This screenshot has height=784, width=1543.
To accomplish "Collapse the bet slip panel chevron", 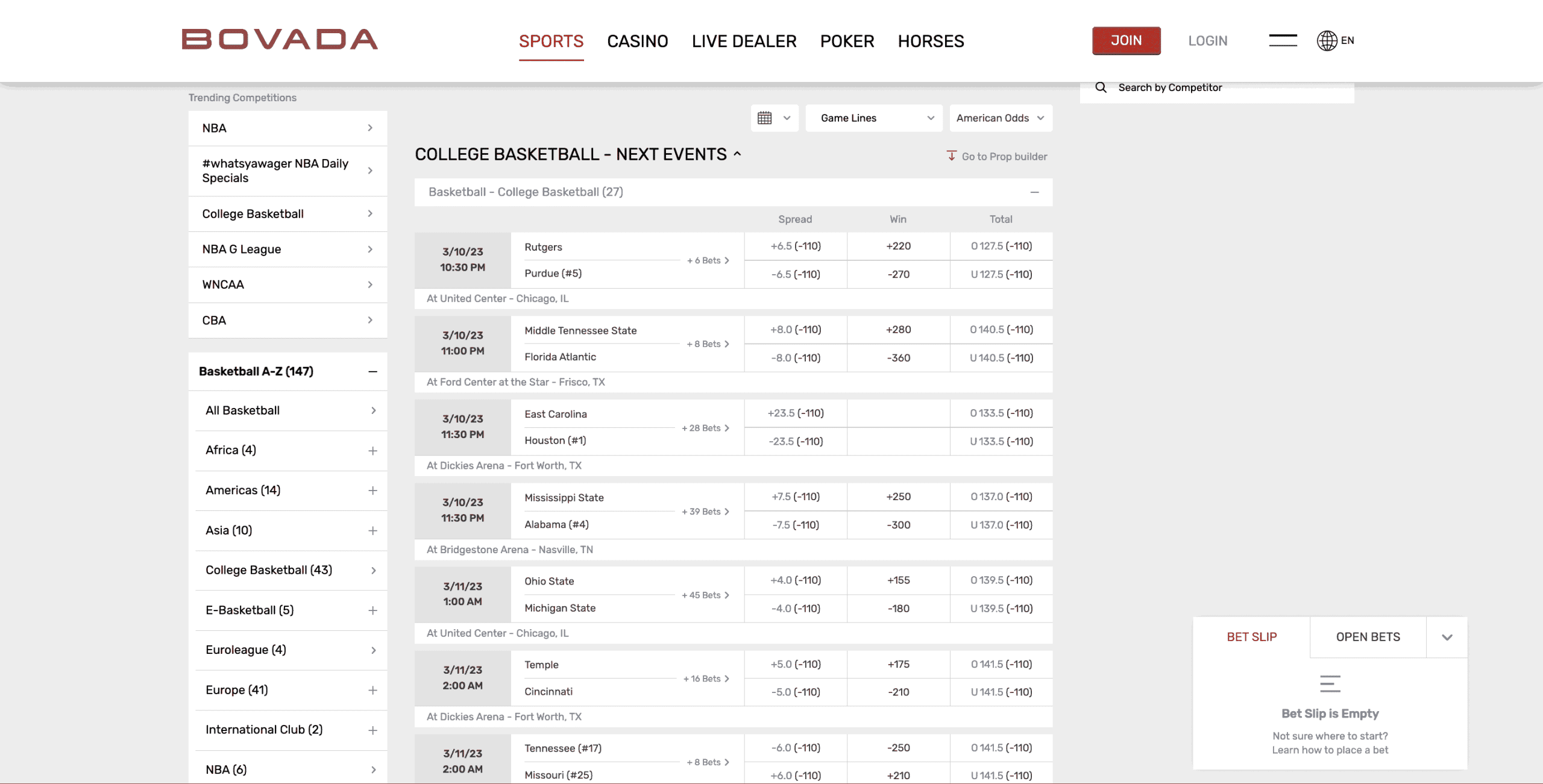I will 1447,637.
